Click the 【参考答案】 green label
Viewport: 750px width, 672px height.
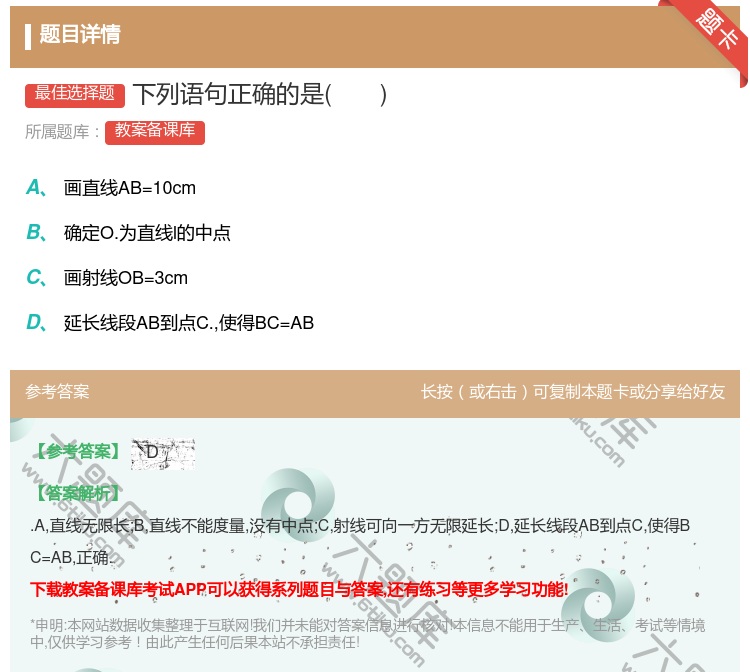pyautogui.click(x=78, y=452)
